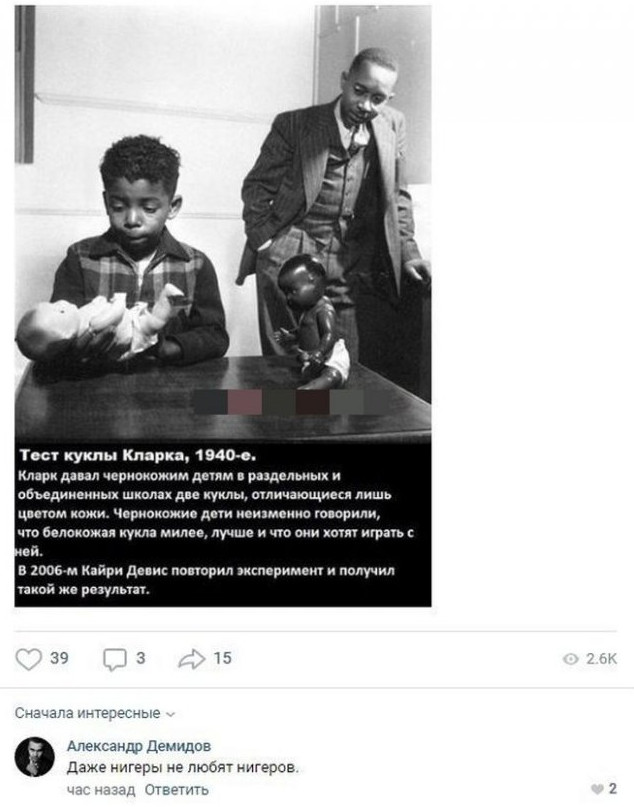Share the post using the arrow icon

190,658
